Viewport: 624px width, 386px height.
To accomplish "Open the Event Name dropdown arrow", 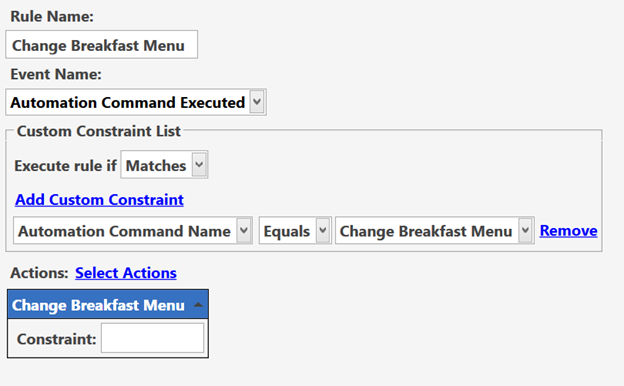I will [x=257, y=102].
